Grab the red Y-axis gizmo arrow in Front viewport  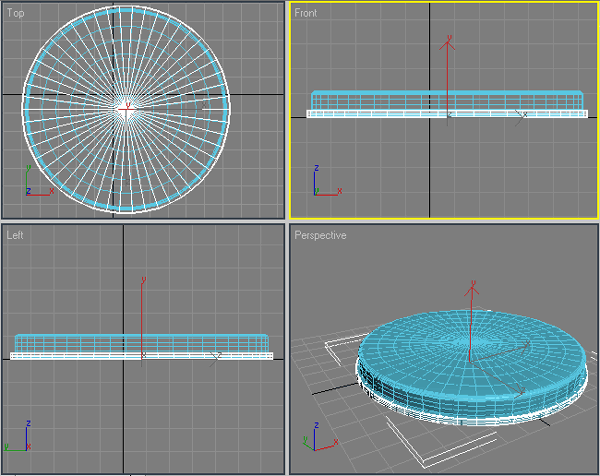coord(447,75)
